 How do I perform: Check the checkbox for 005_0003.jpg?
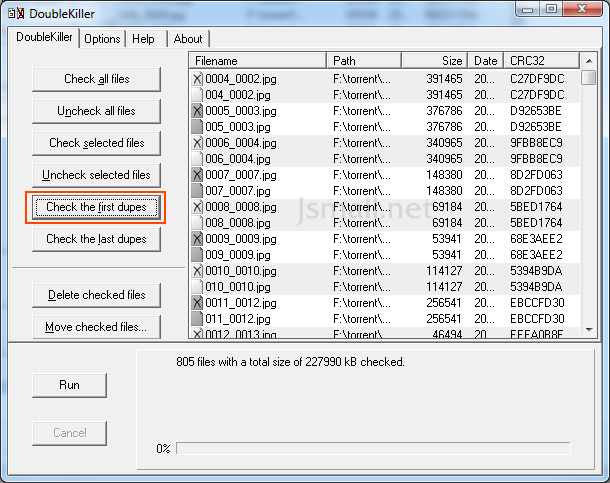[197, 127]
